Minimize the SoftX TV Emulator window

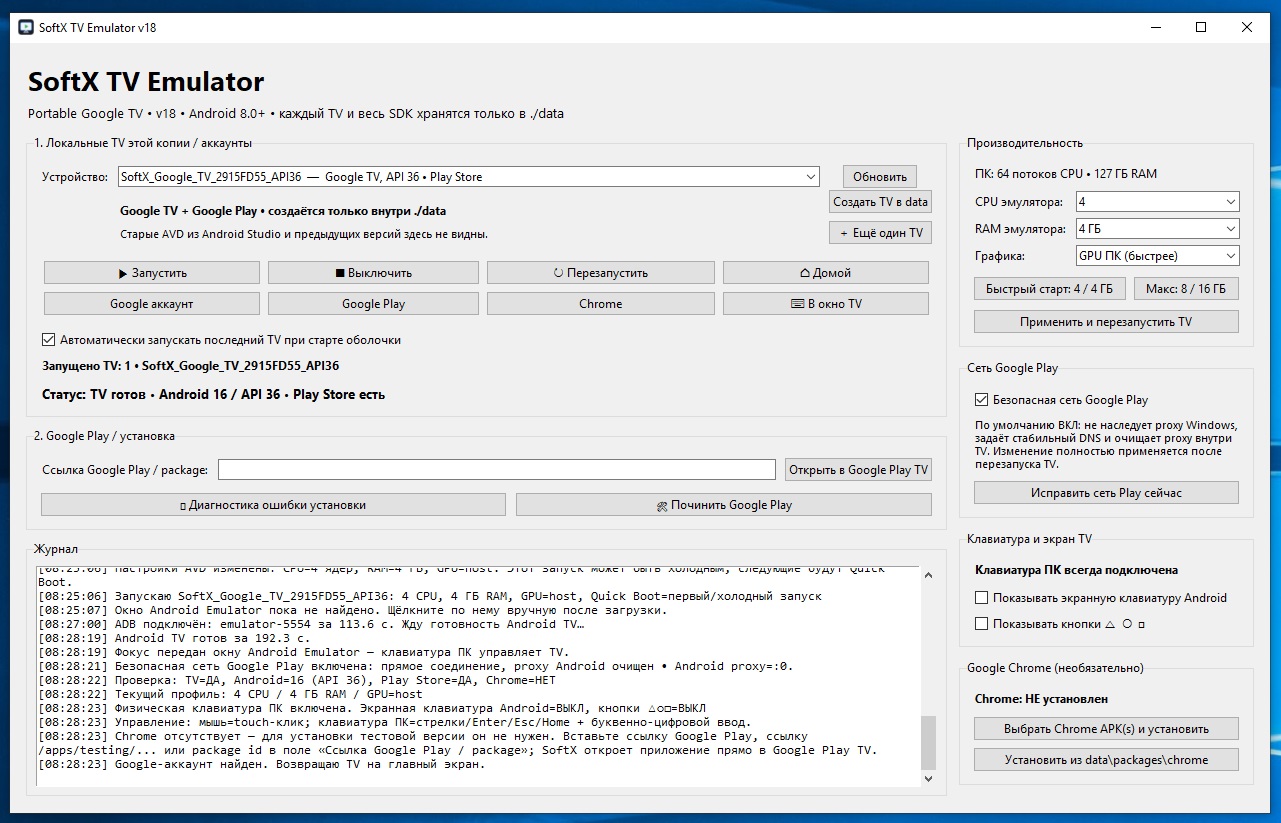(x=1155, y=27)
